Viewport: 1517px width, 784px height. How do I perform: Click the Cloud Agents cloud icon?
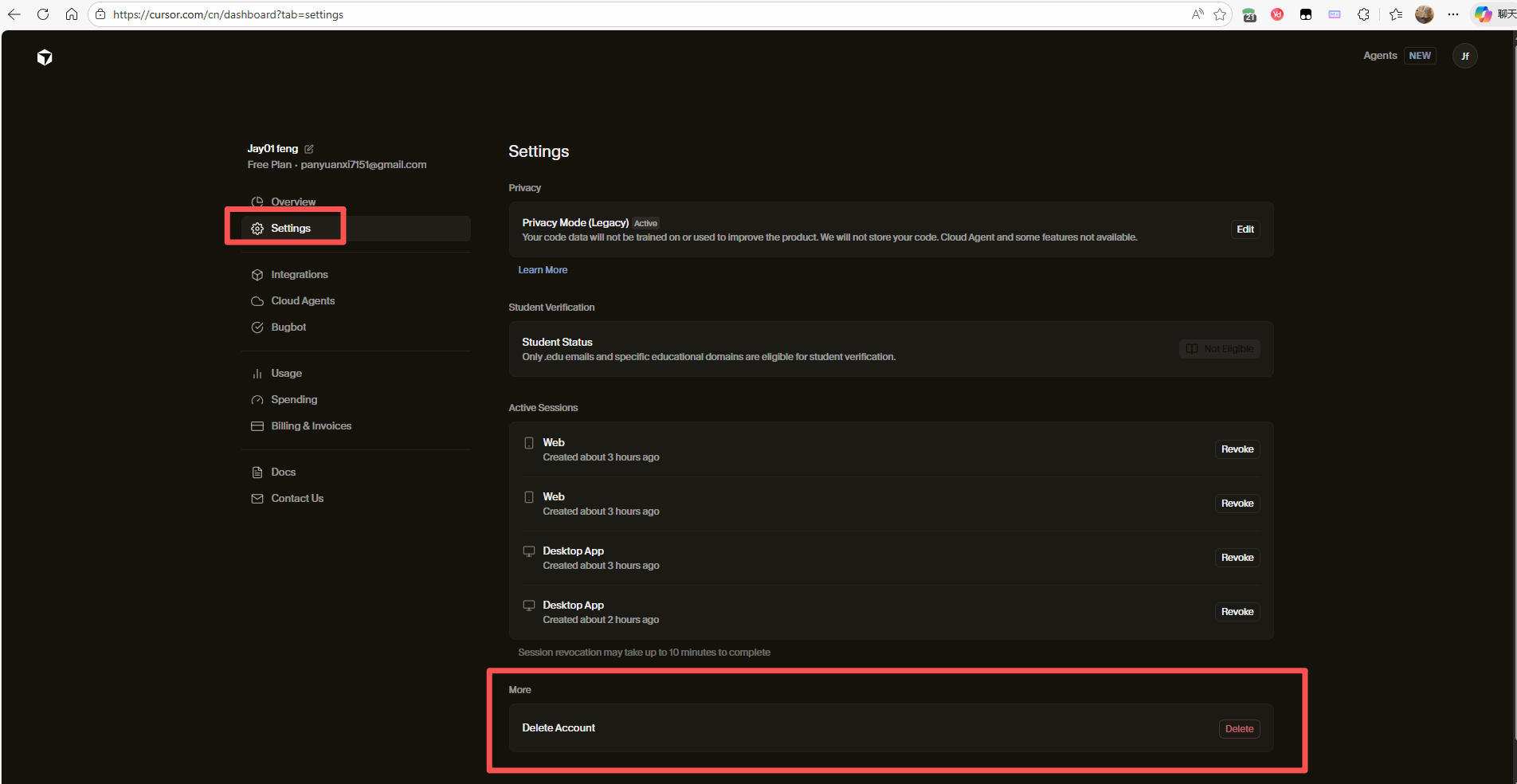(257, 301)
